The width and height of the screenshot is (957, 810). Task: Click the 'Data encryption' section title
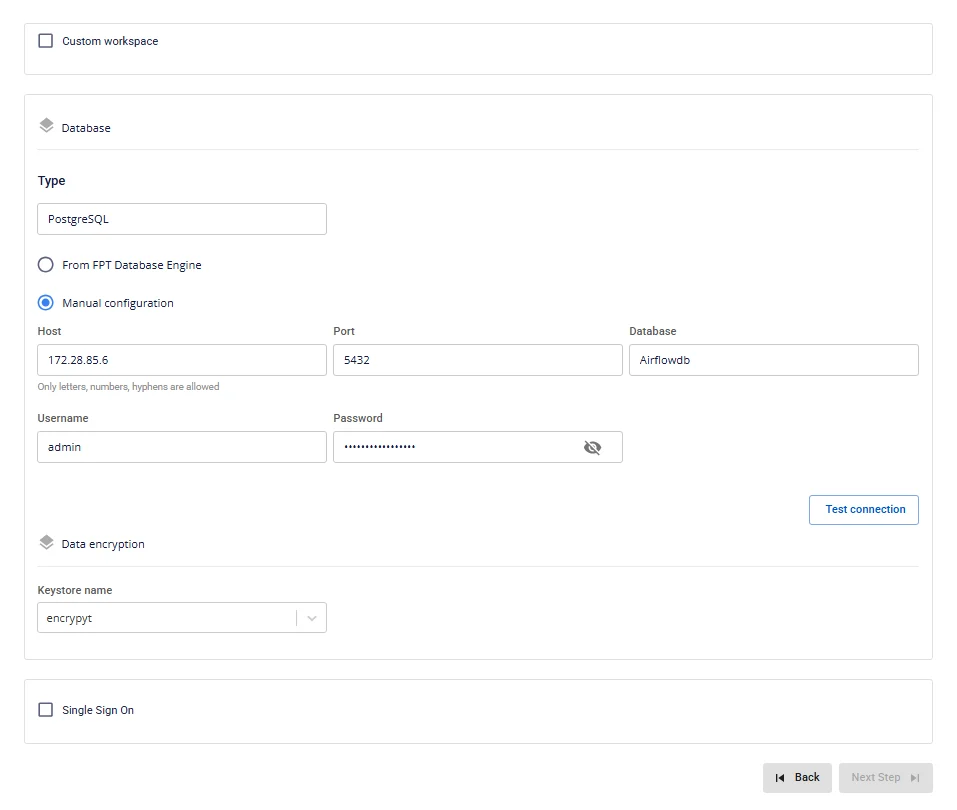(x=103, y=544)
